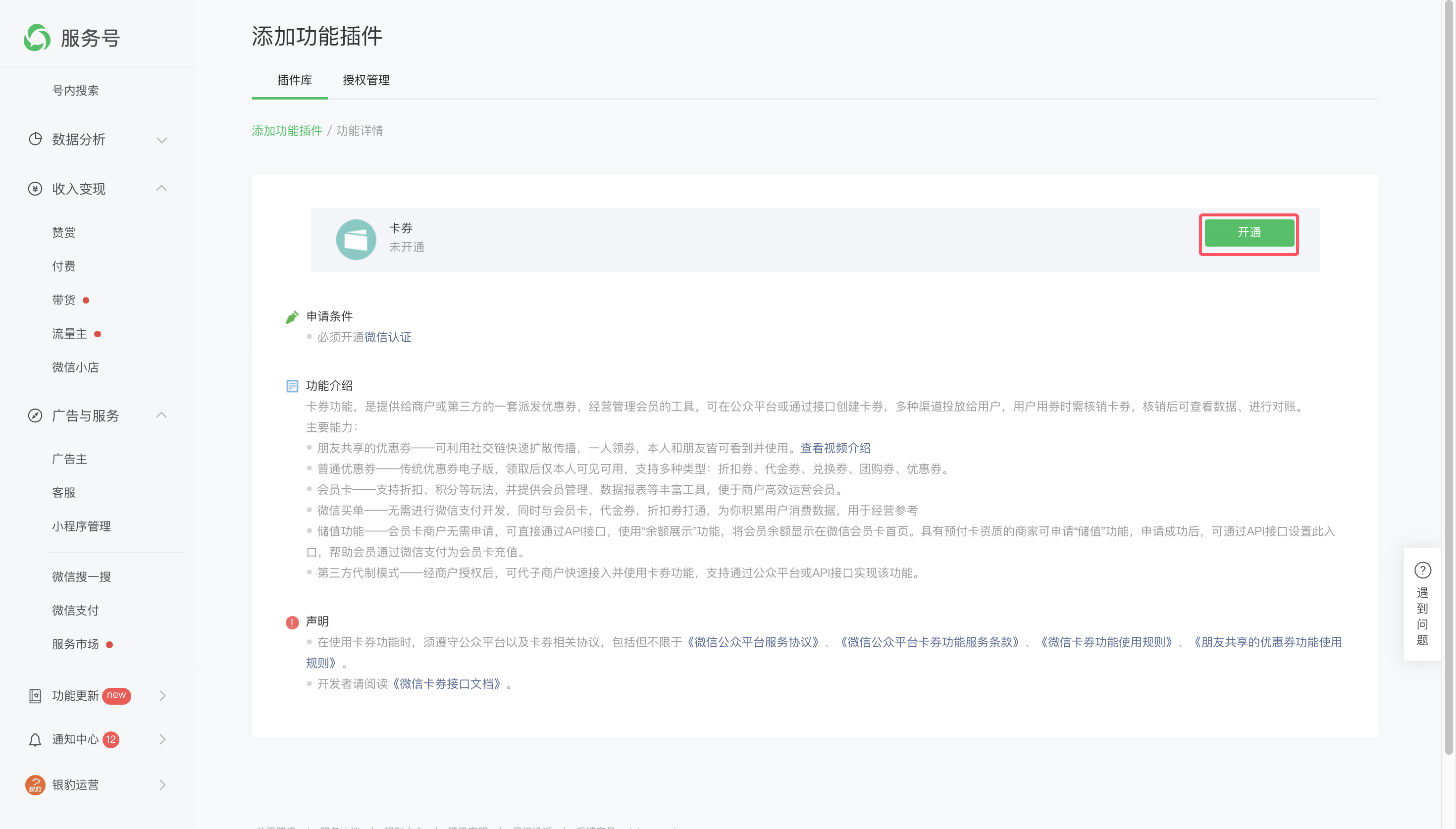Viewport: 1456px width, 829px height.
Task: Click the 12 notifications badge
Action: pyautogui.click(x=111, y=739)
